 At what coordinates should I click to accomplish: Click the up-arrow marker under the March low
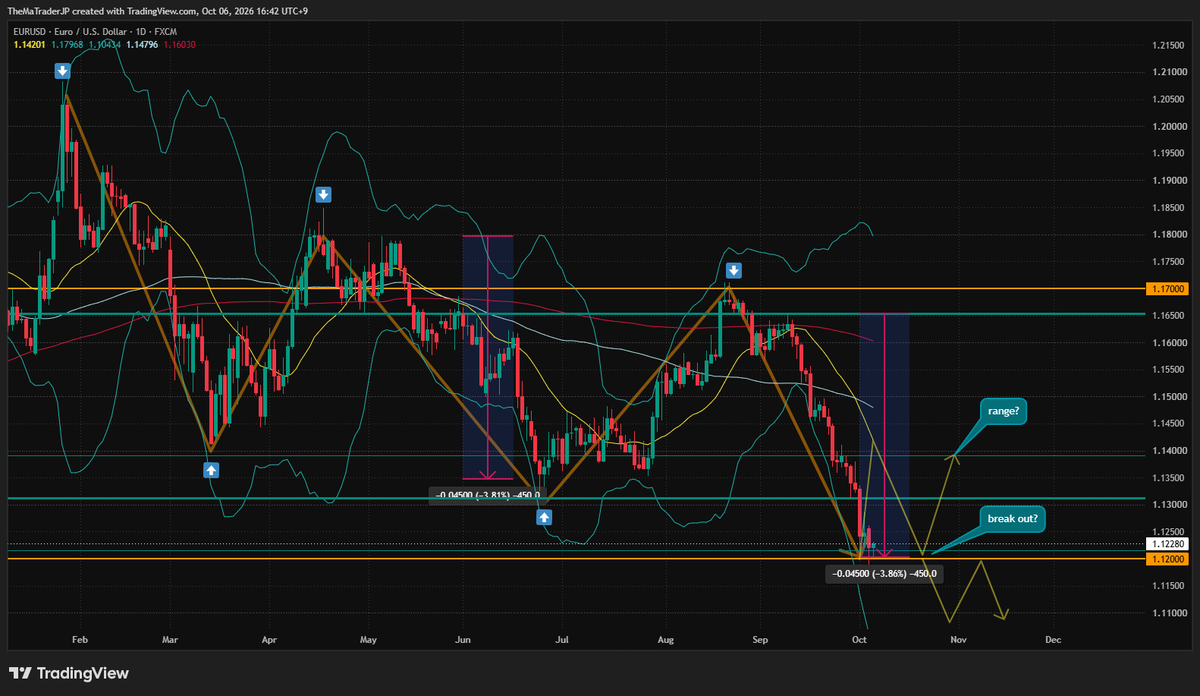(x=211, y=469)
